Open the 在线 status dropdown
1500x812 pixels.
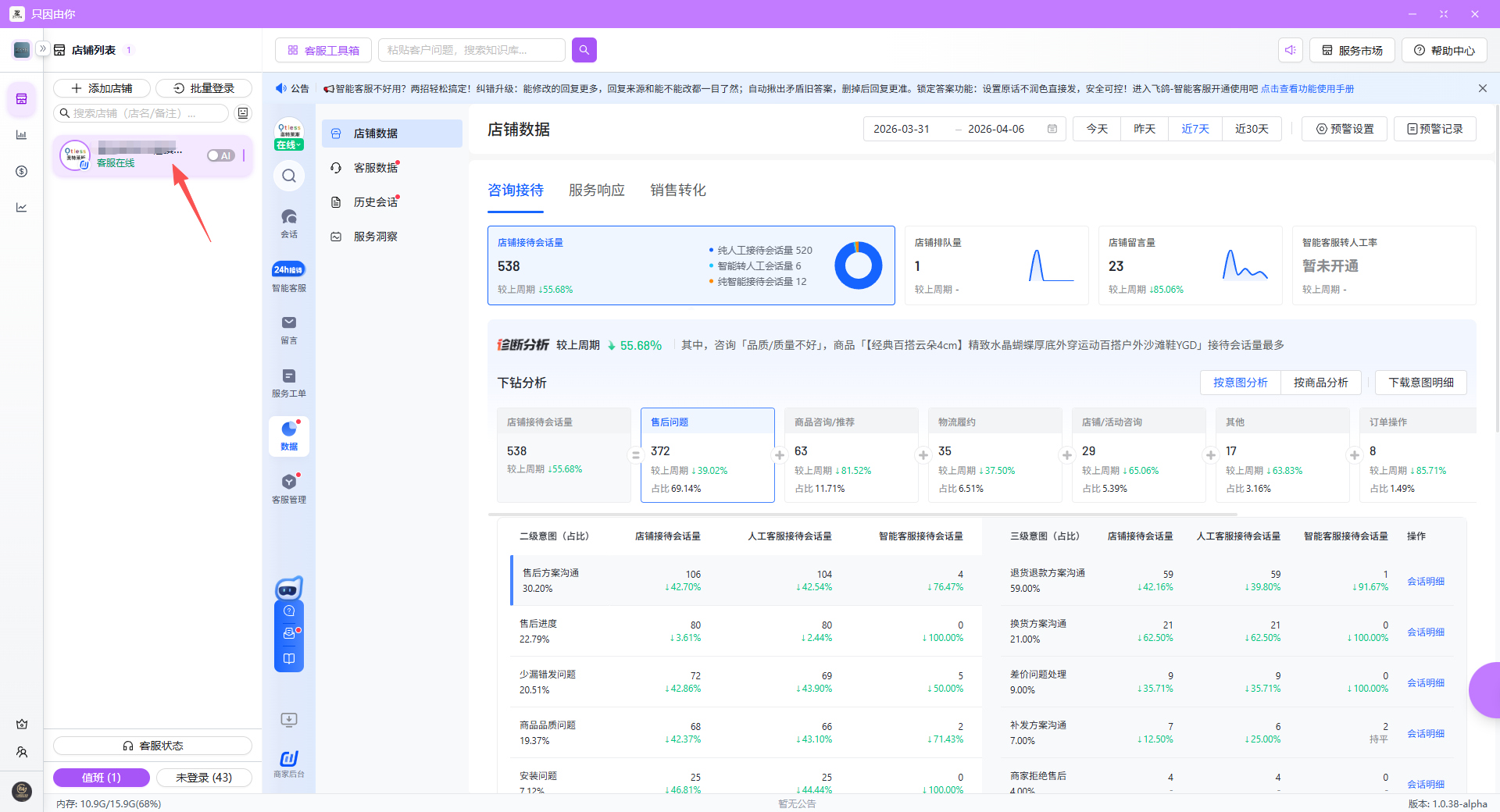(289, 145)
